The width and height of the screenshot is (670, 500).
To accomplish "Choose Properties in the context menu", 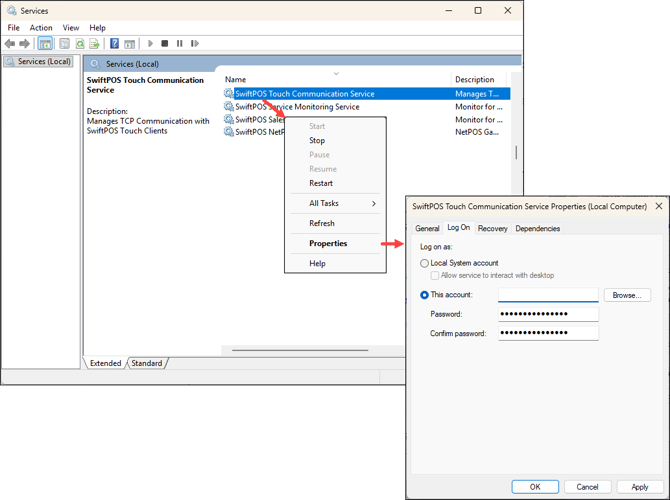I will pos(335,244).
